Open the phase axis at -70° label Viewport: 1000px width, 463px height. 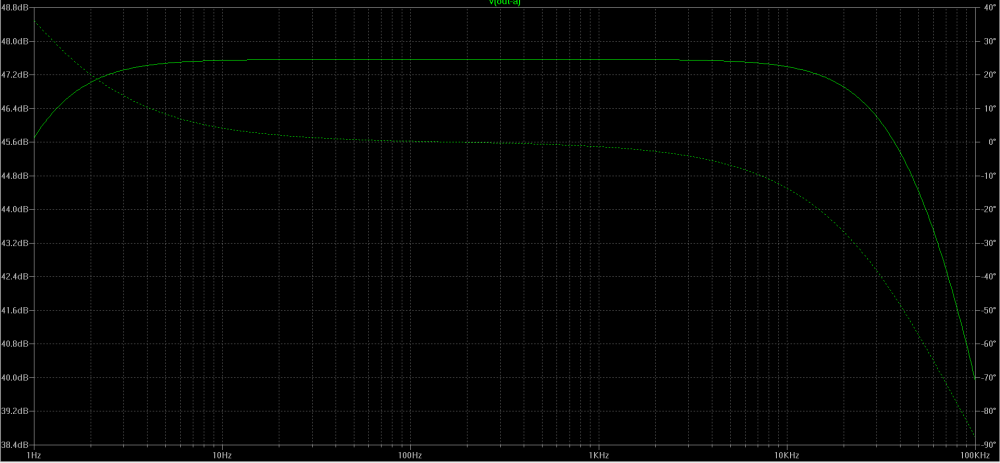click(987, 378)
